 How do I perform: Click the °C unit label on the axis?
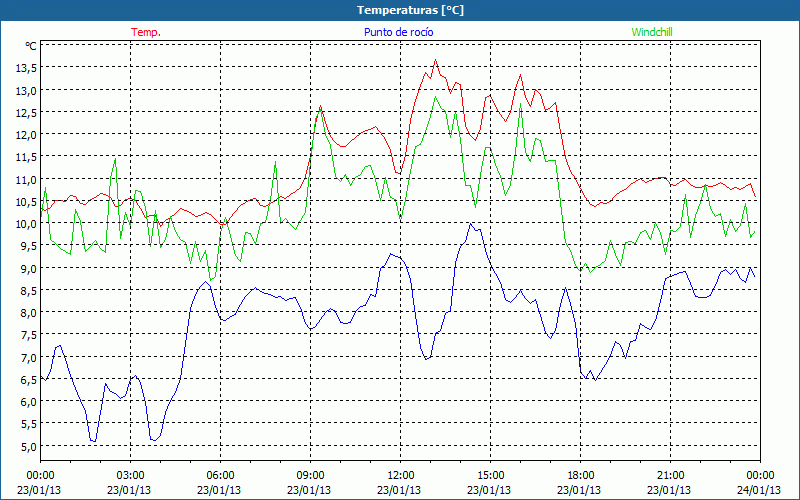tap(31, 46)
